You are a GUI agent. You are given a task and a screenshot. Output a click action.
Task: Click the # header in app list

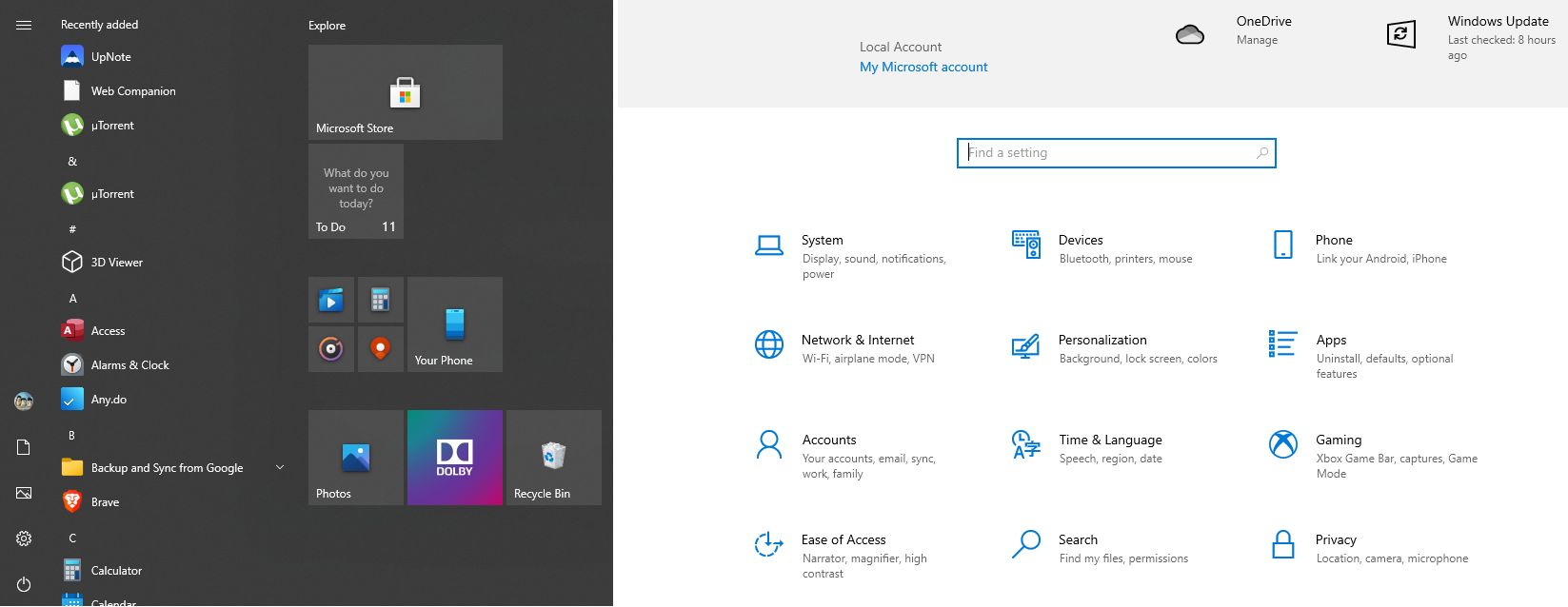[72, 230]
